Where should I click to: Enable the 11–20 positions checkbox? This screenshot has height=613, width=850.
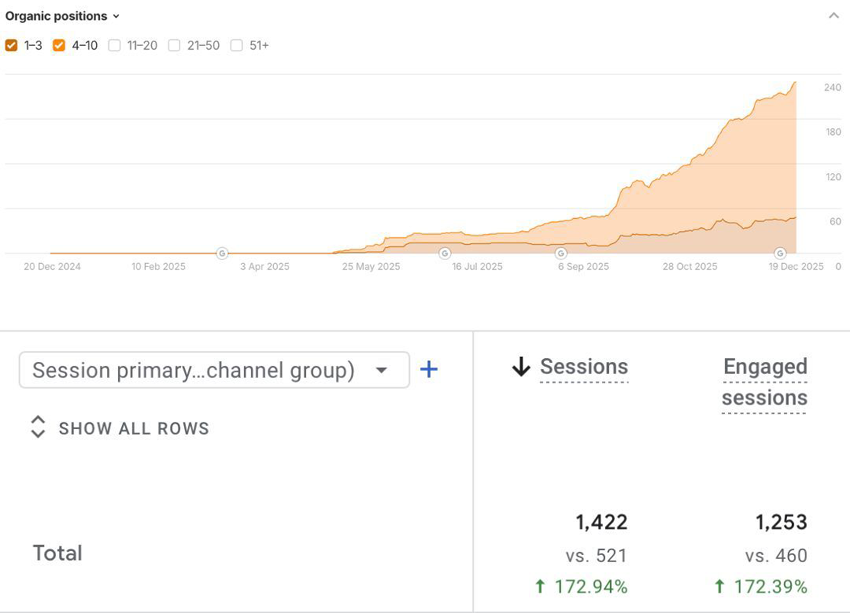(x=115, y=45)
